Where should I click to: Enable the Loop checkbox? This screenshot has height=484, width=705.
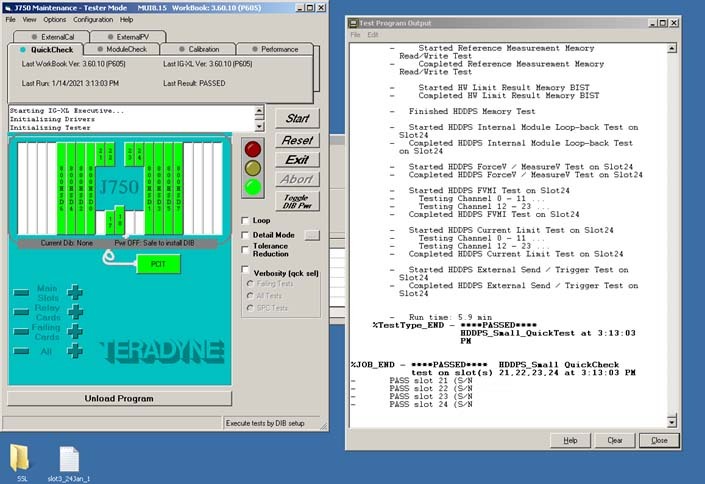click(247, 220)
